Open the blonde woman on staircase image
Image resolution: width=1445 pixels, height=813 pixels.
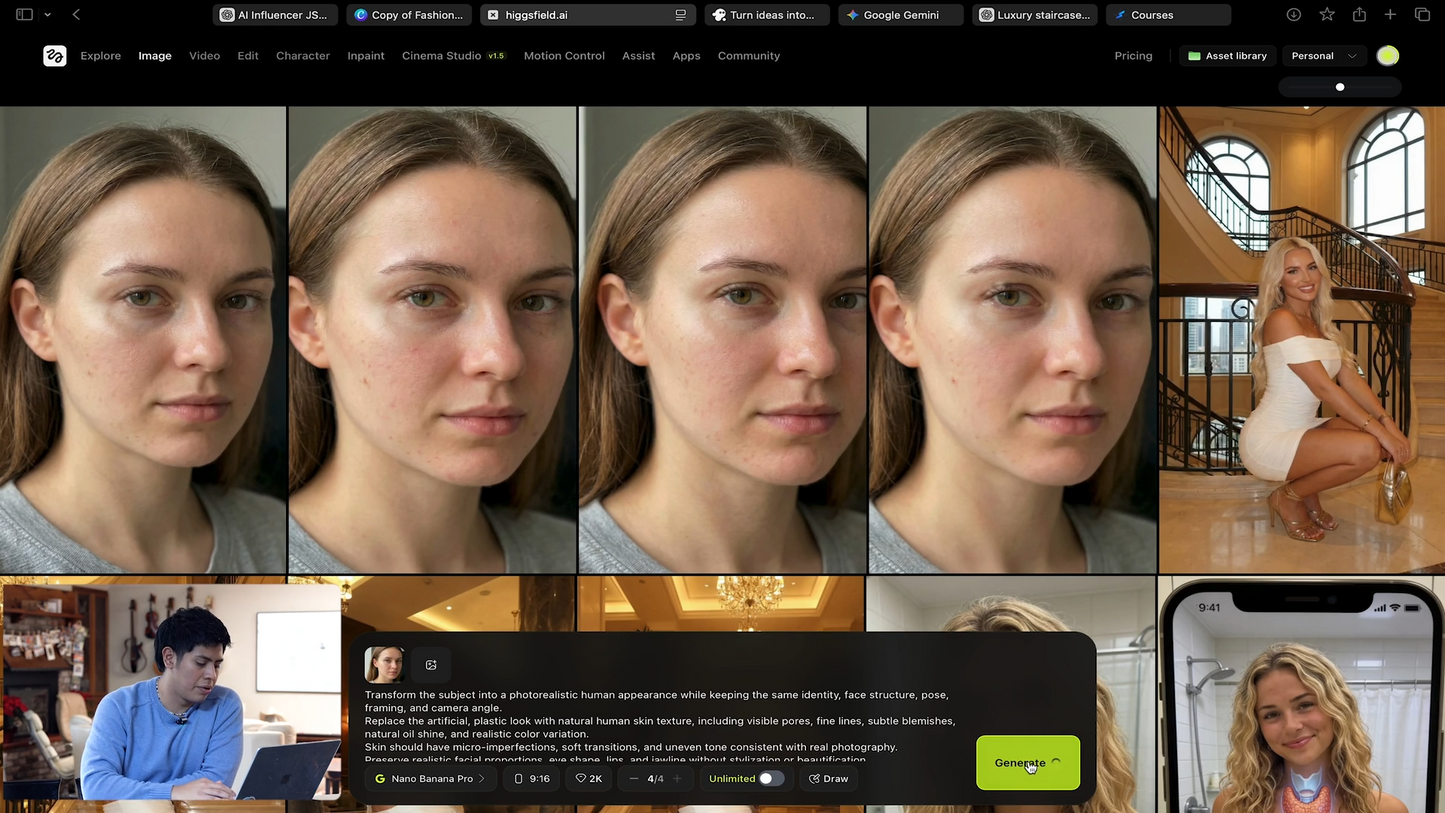[1302, 340]
